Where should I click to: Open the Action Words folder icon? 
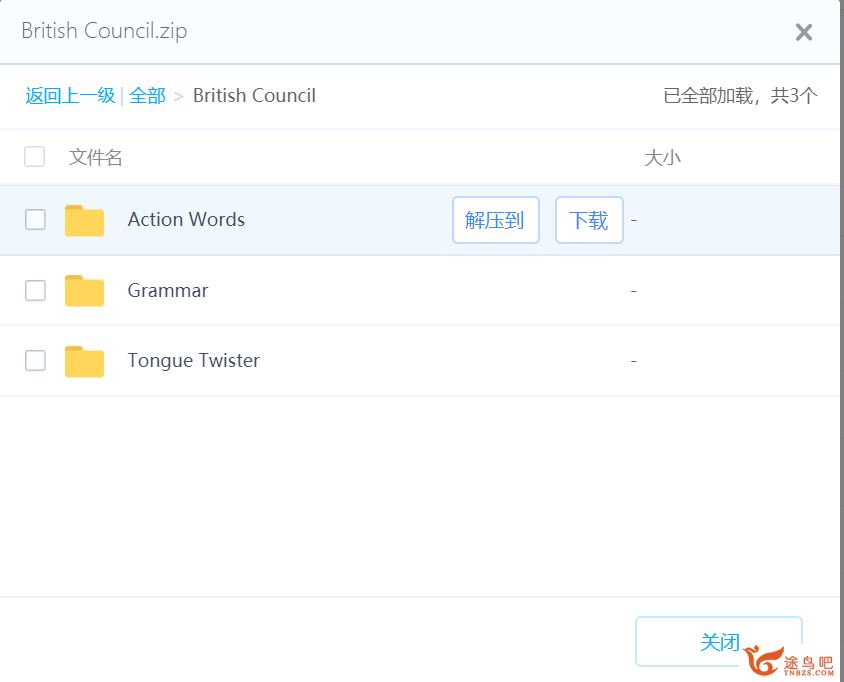pyautogui.click(x=84, y=220)
